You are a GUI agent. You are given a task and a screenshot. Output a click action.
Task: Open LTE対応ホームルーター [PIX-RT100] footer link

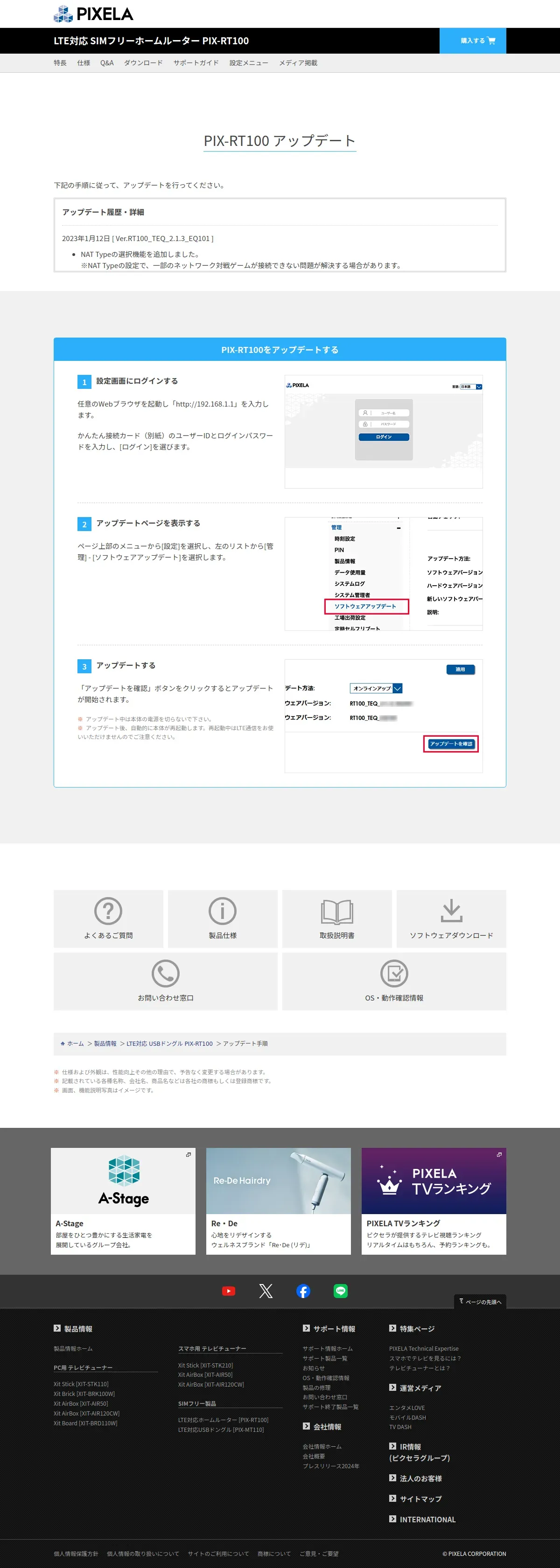click(223, 1420)
